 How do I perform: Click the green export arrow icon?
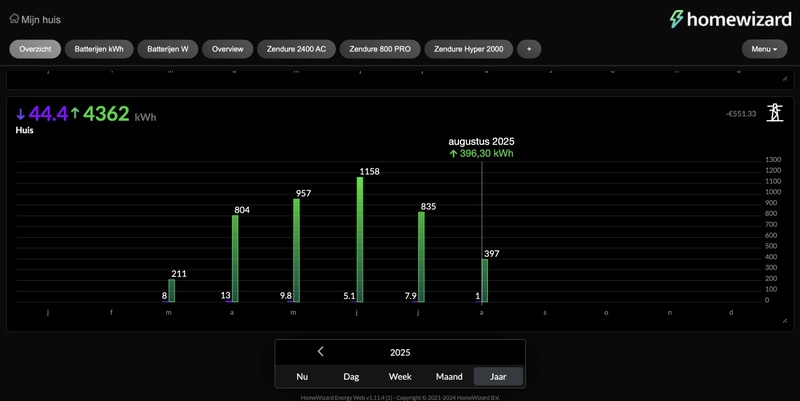pos(75,113)
